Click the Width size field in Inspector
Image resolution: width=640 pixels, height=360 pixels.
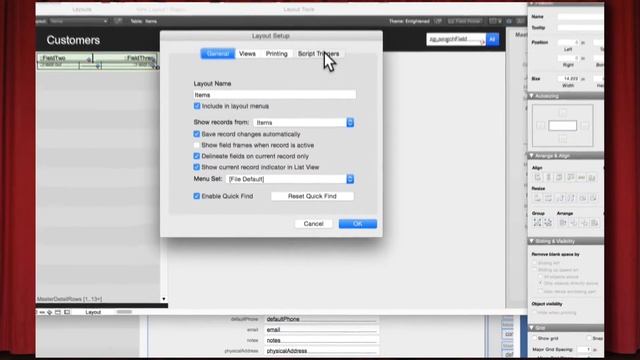point(568,78)
